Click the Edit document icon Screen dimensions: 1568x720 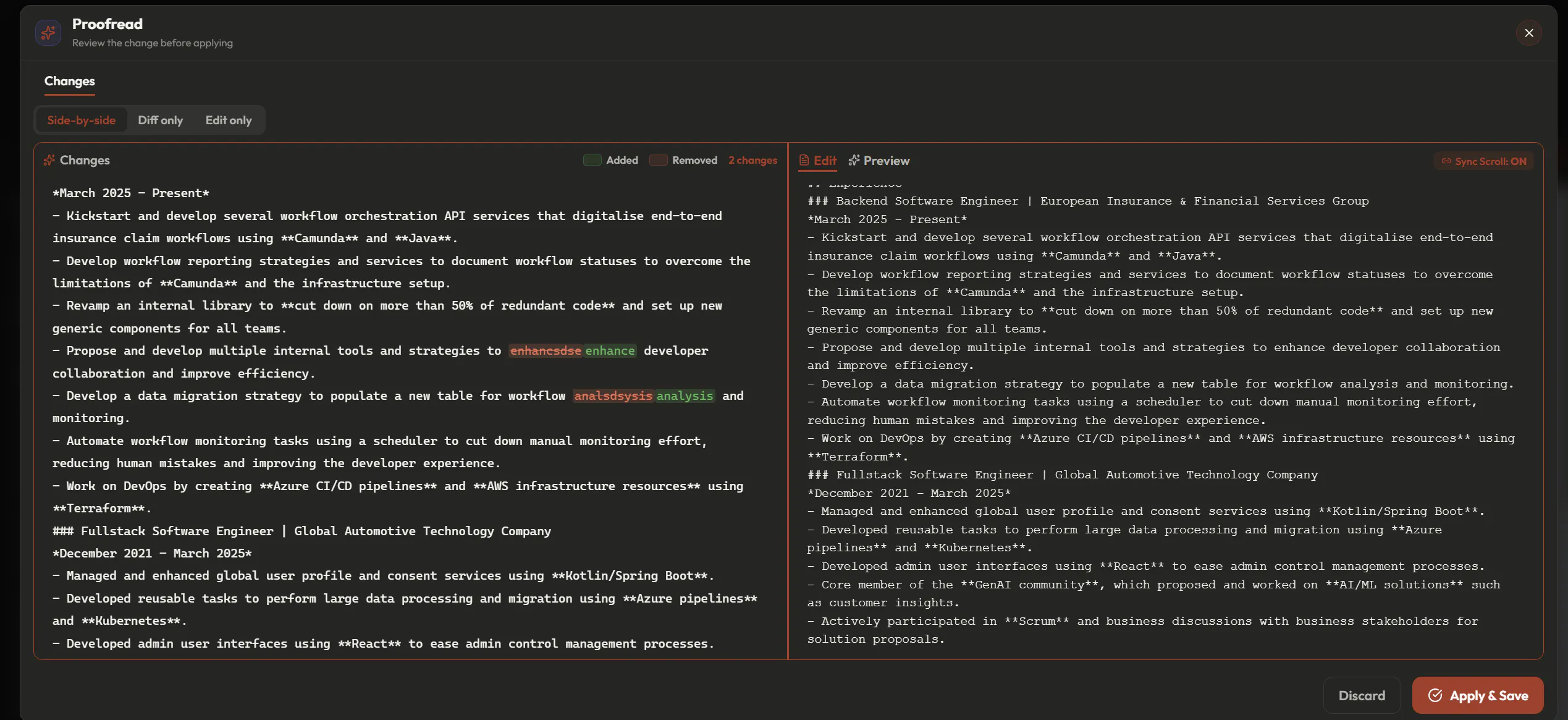[804, 161]
